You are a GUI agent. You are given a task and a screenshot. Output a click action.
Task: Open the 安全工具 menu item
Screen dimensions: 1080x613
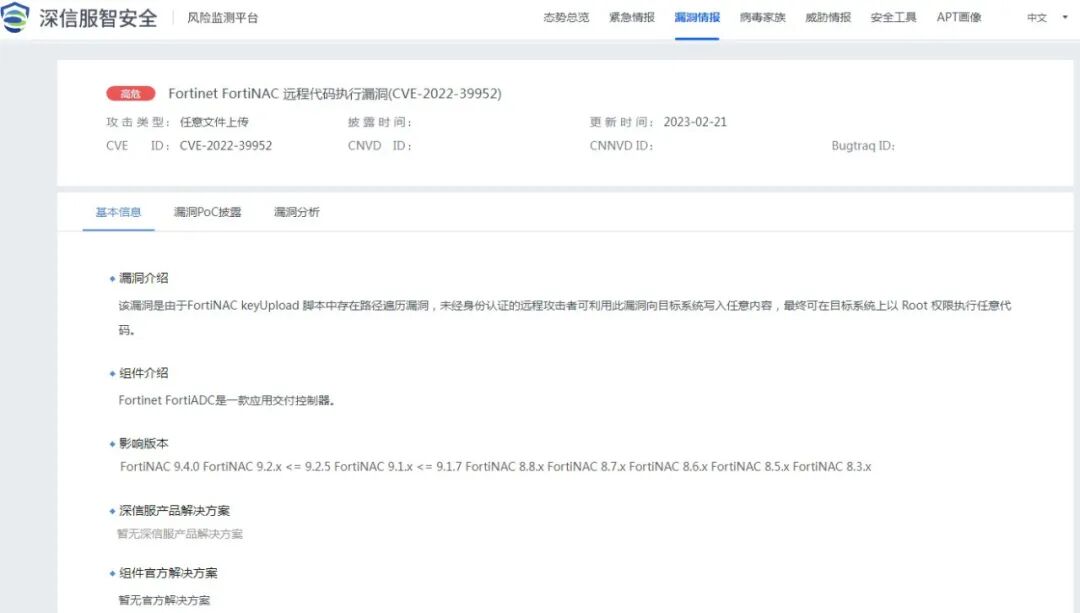893,17
